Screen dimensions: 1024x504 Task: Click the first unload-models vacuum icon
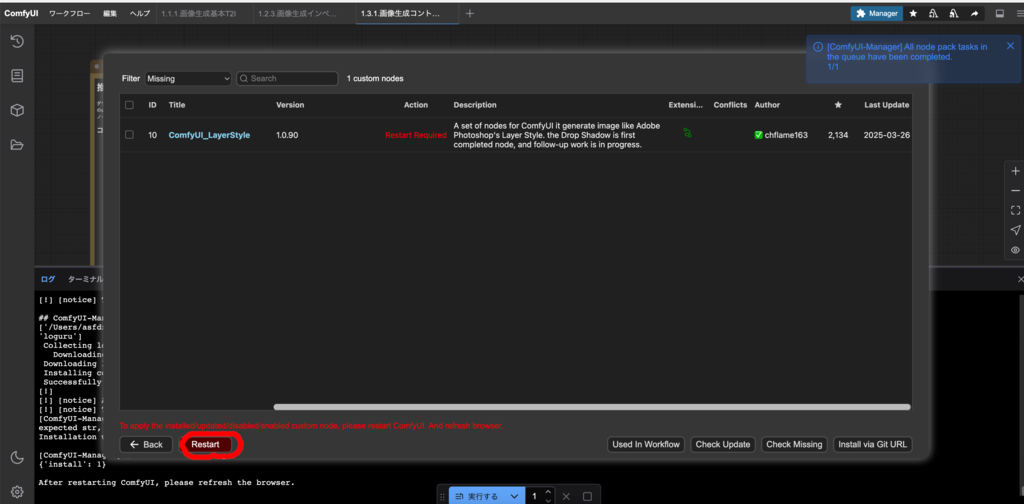tap(933, 13)
